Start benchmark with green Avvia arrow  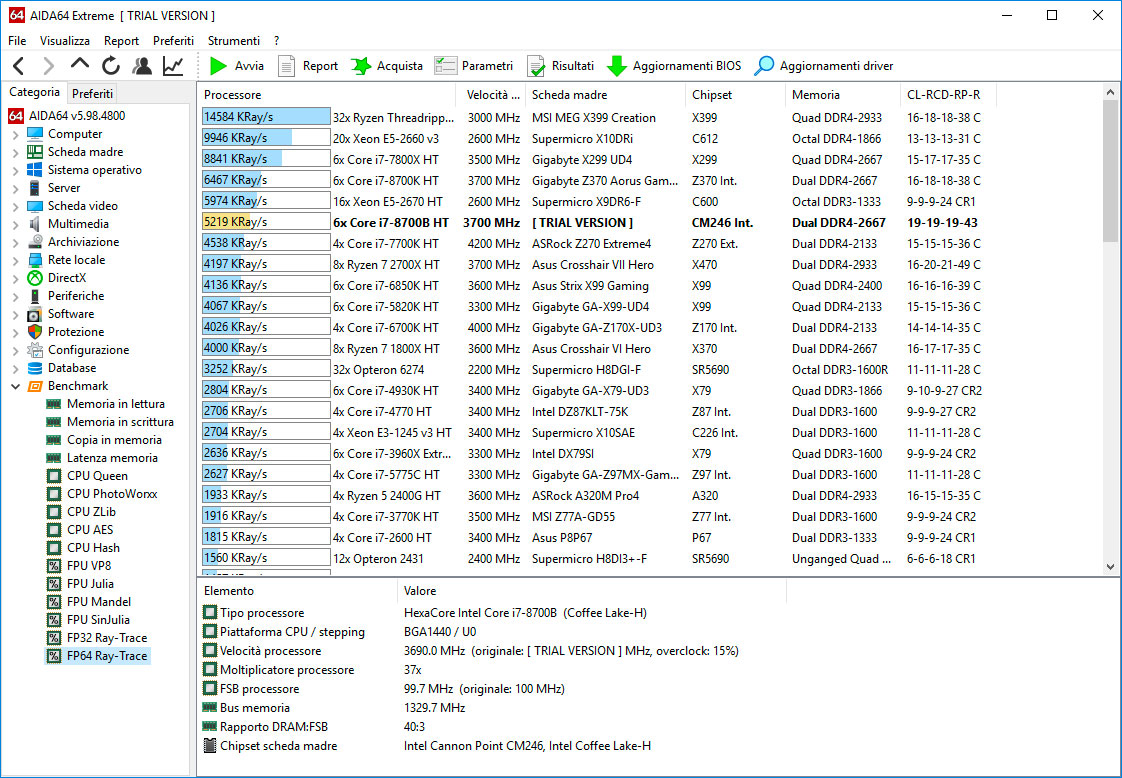[x=218, y=67]
